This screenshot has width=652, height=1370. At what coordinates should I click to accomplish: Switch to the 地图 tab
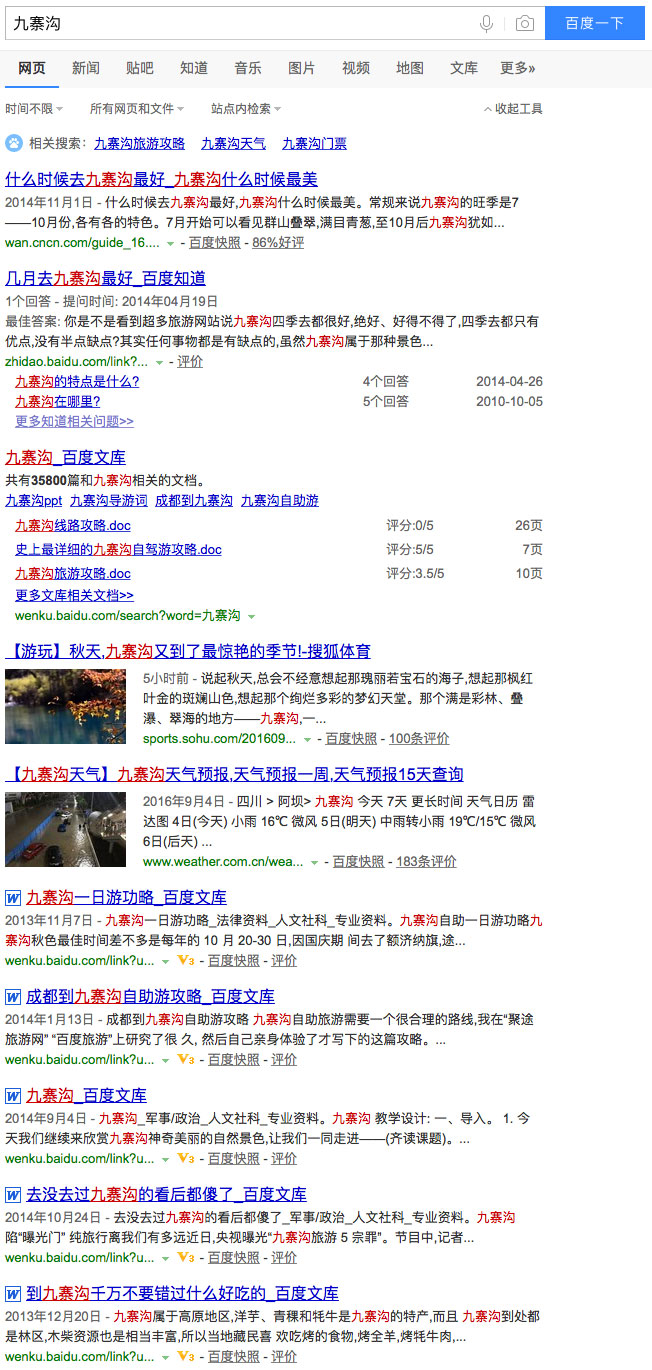tap(410, 68)
